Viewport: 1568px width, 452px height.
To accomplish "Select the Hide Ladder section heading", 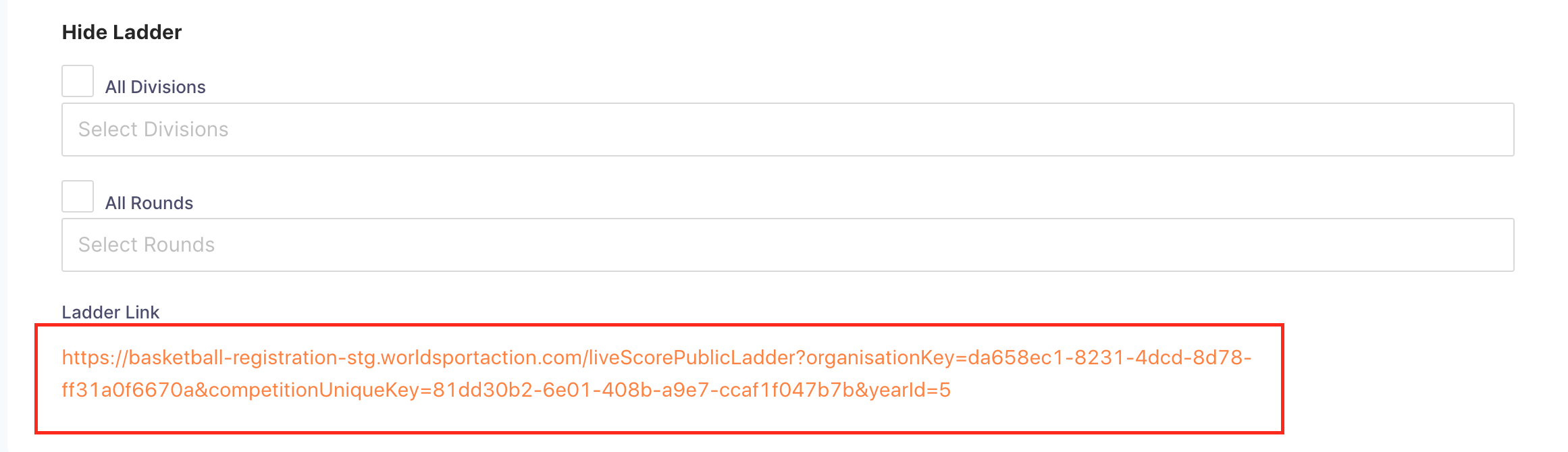I will coord(122,32).
